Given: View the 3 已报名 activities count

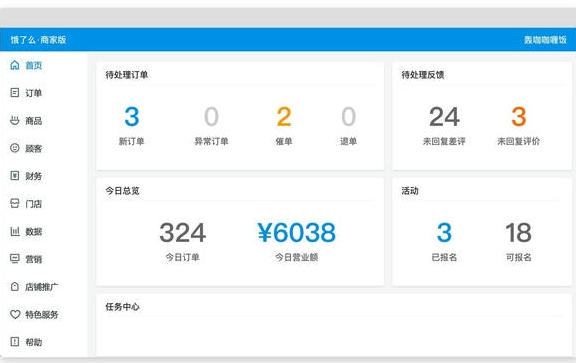Looking at the screenshot, I should (444, 232).
